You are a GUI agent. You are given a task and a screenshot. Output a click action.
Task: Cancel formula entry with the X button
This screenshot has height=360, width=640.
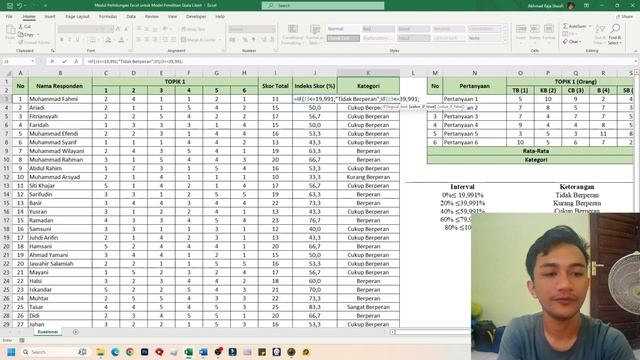tap(52, 61)
